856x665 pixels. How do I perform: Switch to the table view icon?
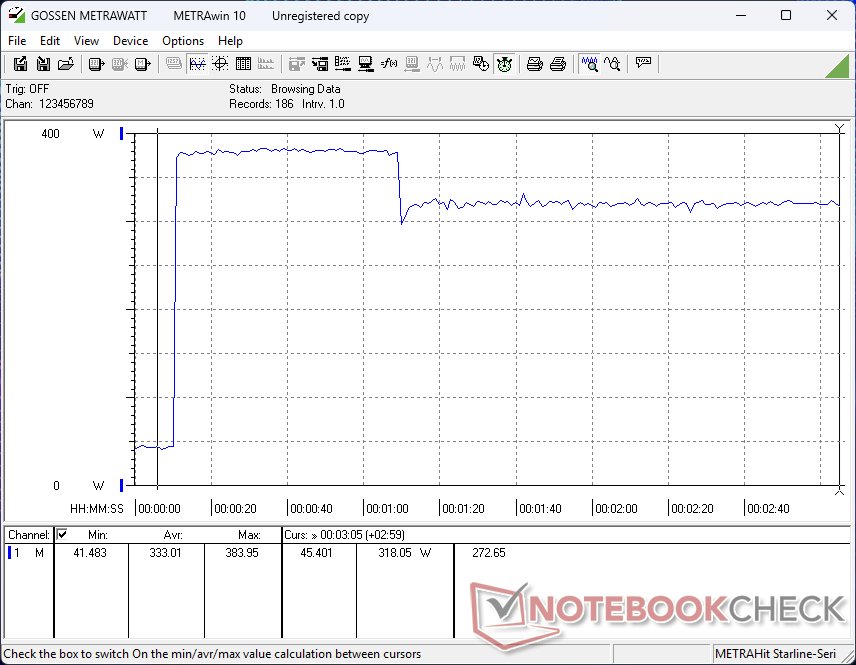coord(242,64)
